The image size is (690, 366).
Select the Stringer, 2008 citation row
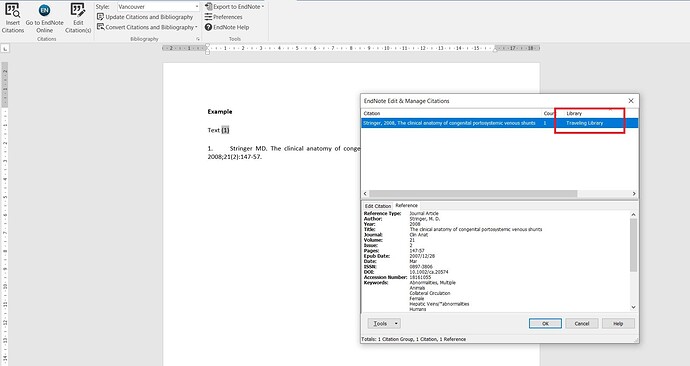pyautogui.click(x=499, y=123)
